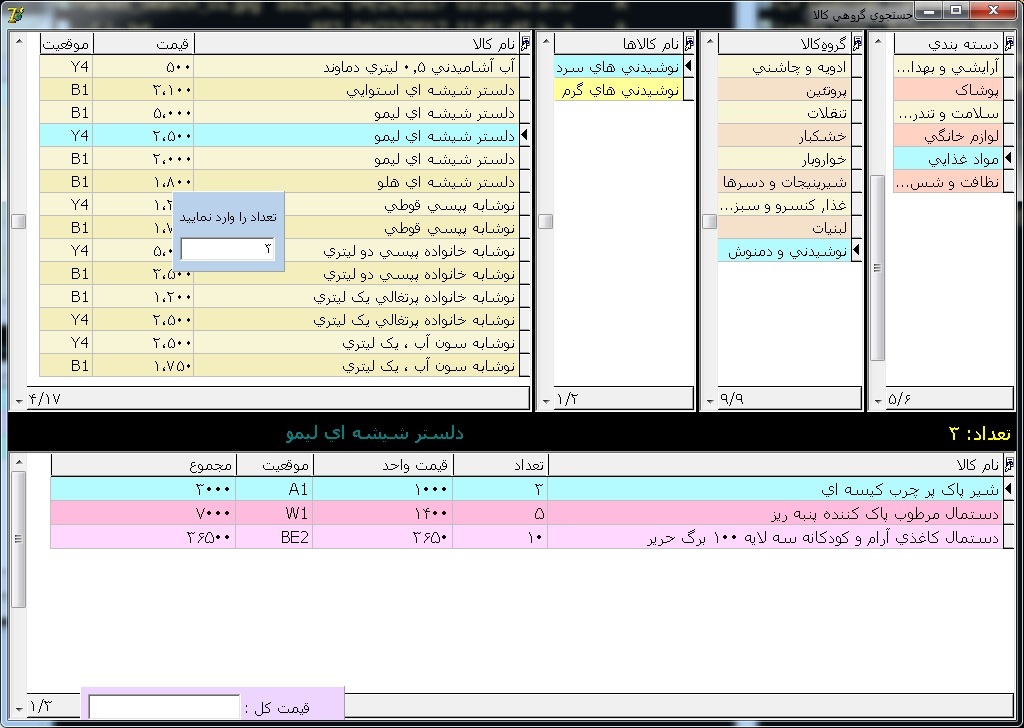
Task: Click the موقعيت column header in the product grid
Action: pyautogui.click(x=66, y=44)
